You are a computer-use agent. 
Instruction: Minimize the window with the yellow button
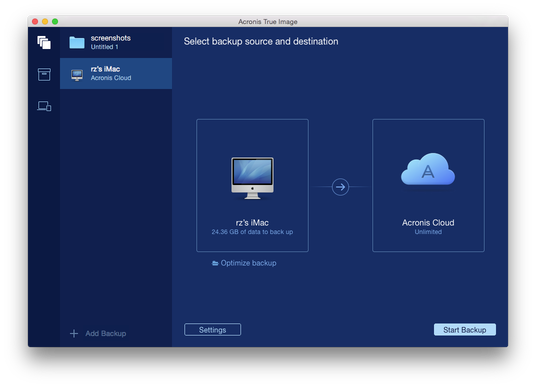coord(45,22)
